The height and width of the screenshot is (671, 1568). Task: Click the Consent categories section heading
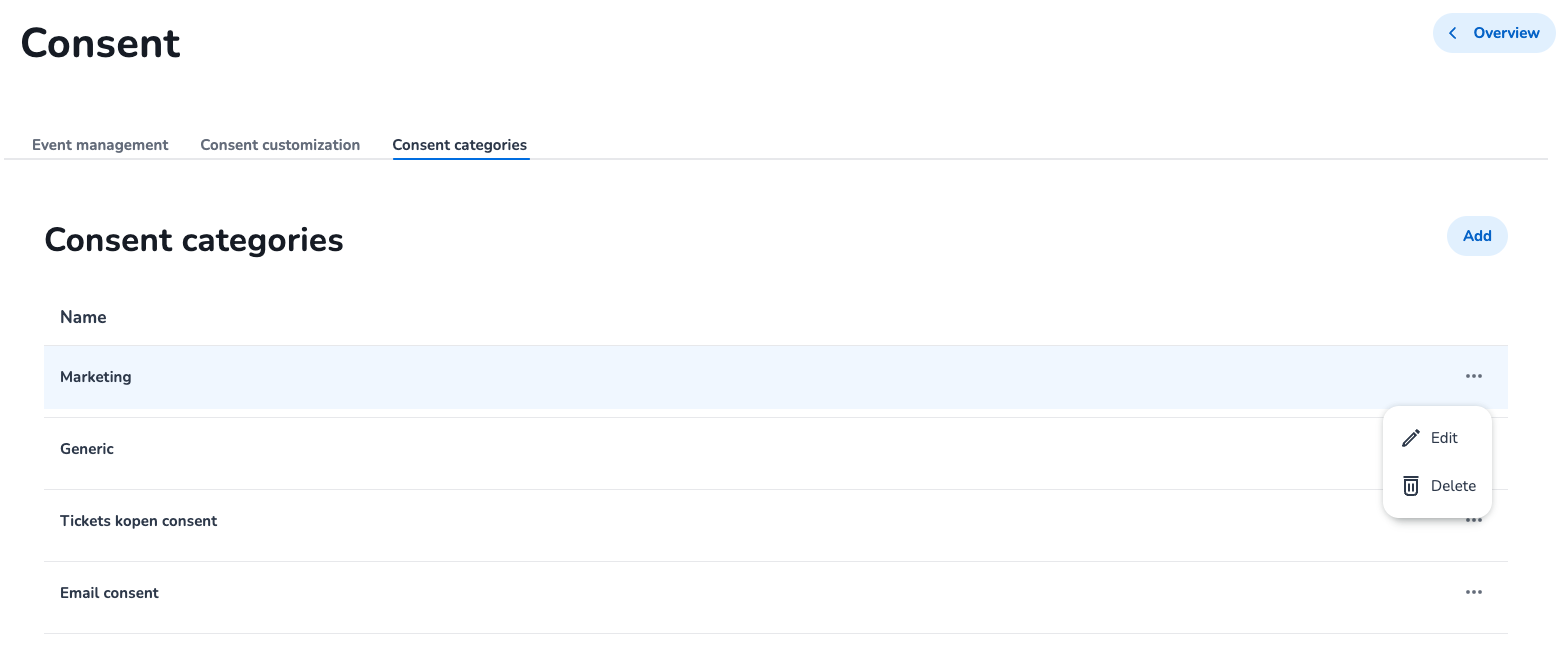click(x=194, y=240)
